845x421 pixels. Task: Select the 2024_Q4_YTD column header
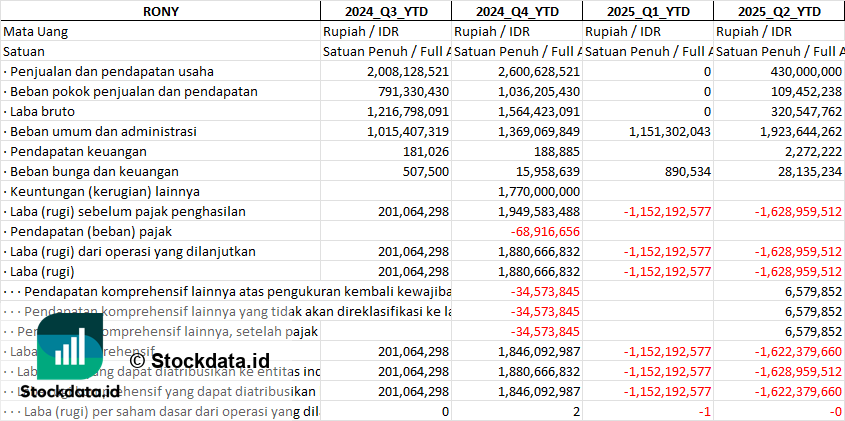click(517, 11)
